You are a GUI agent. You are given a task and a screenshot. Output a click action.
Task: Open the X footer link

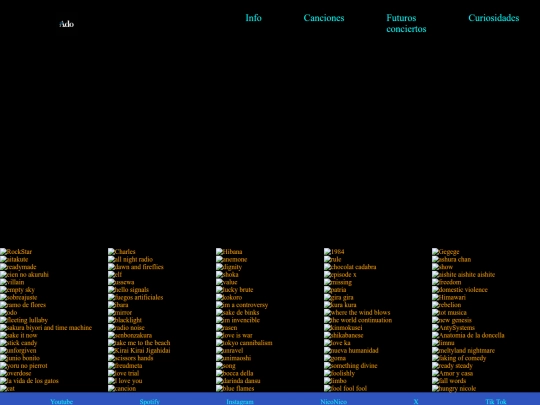[416, 402]
